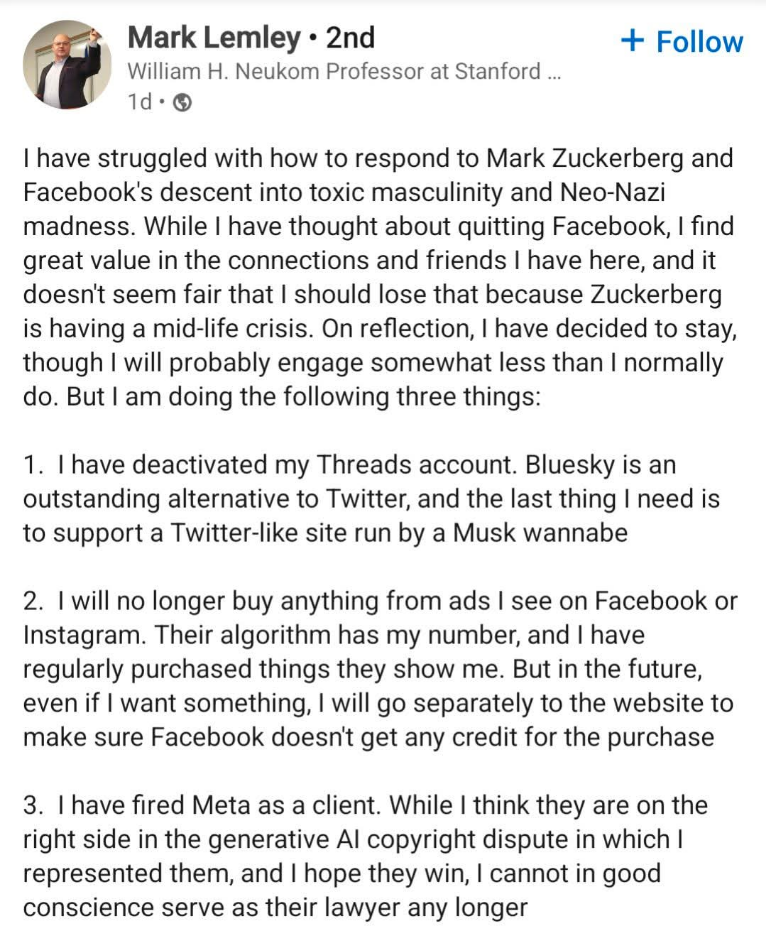The height and width of the screenshot is (935, 766).
Task: Expand the truncated headline ellipsis
Action: click(554, 76)
